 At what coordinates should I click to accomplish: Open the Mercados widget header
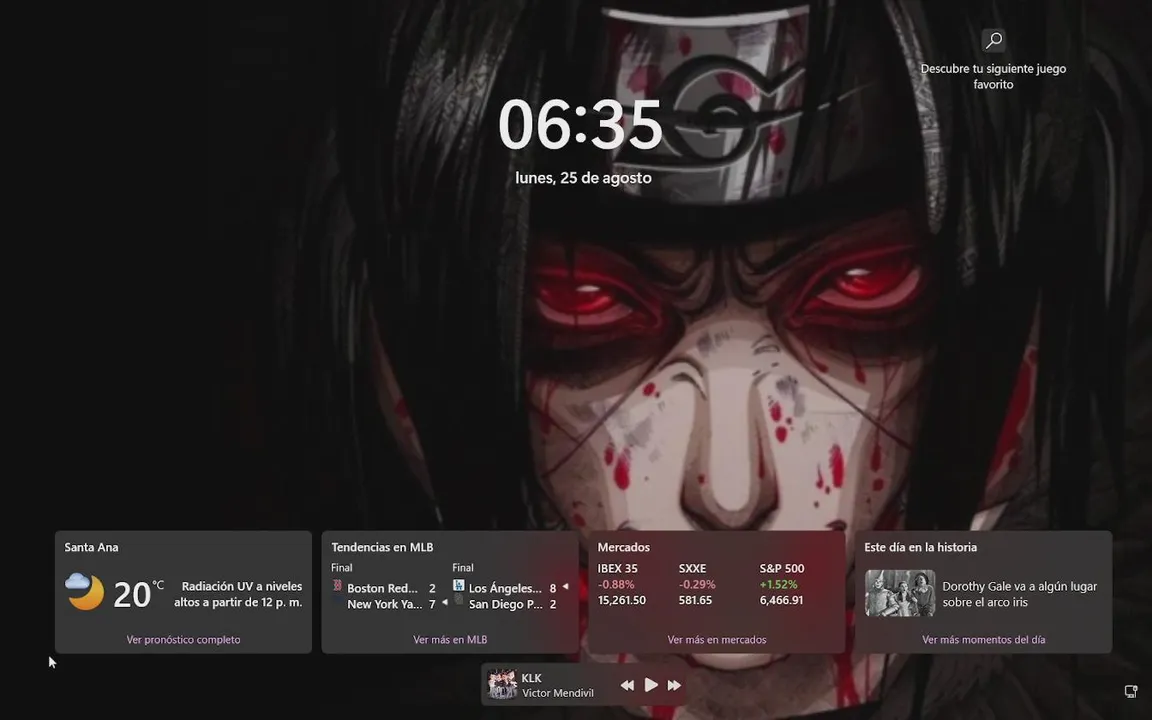pyautogui.click(x=624, y=547)
